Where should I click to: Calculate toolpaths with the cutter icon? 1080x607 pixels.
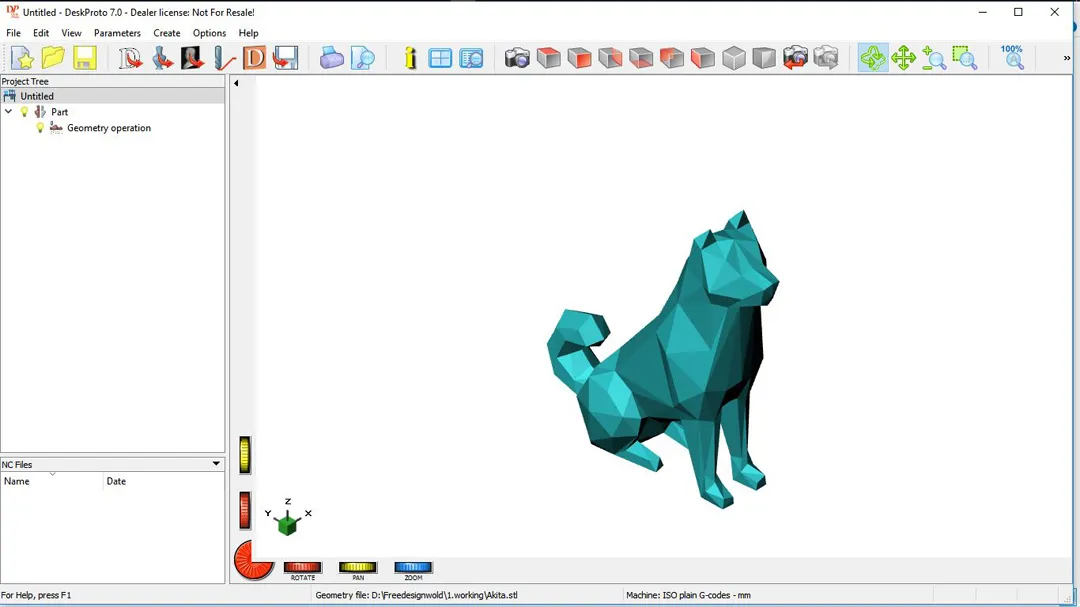click(x=223, y=58)
